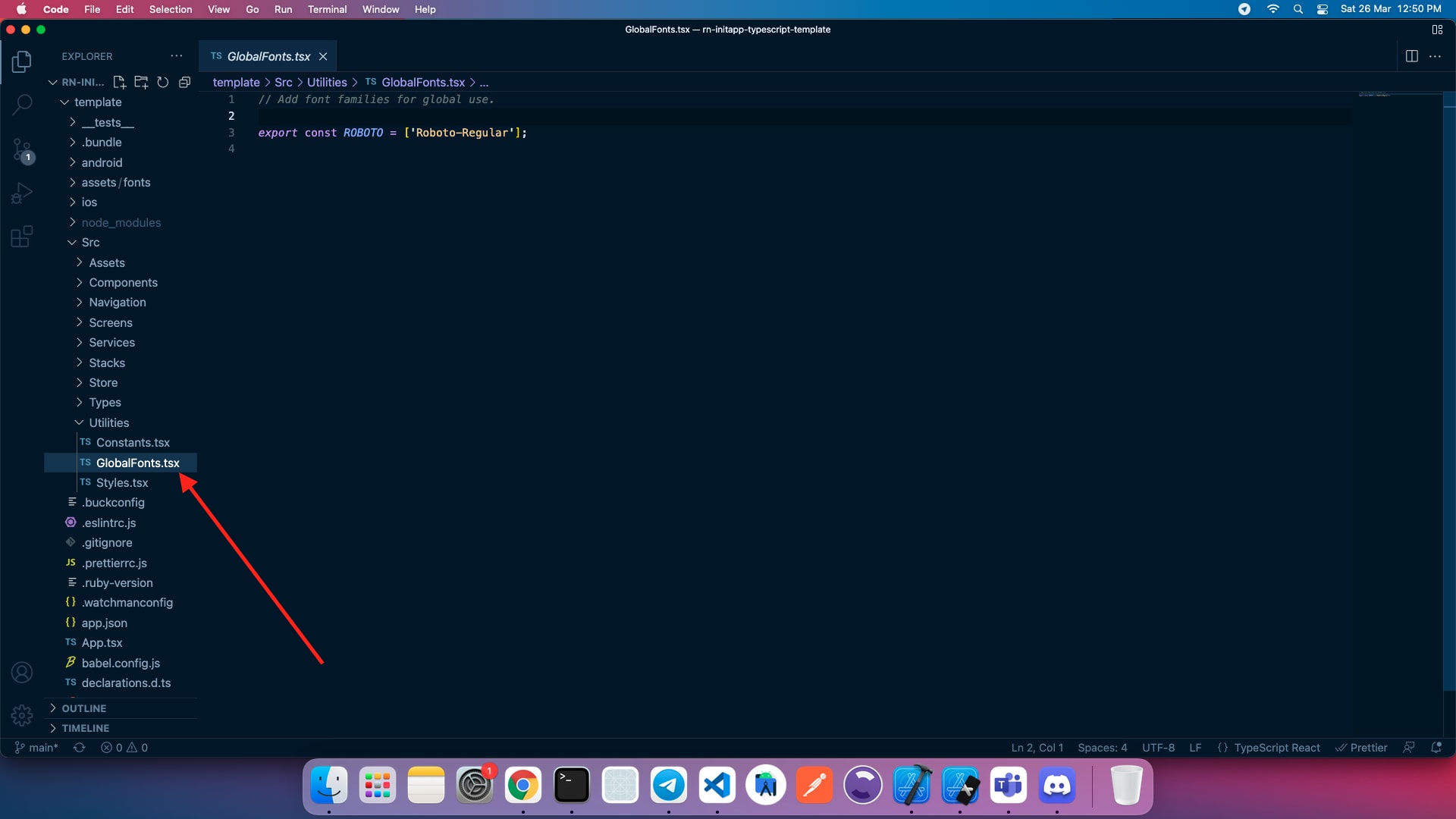Click Utilities in the breadcrumb path
Screen dimensions: 1456x819
pos(327,82)
